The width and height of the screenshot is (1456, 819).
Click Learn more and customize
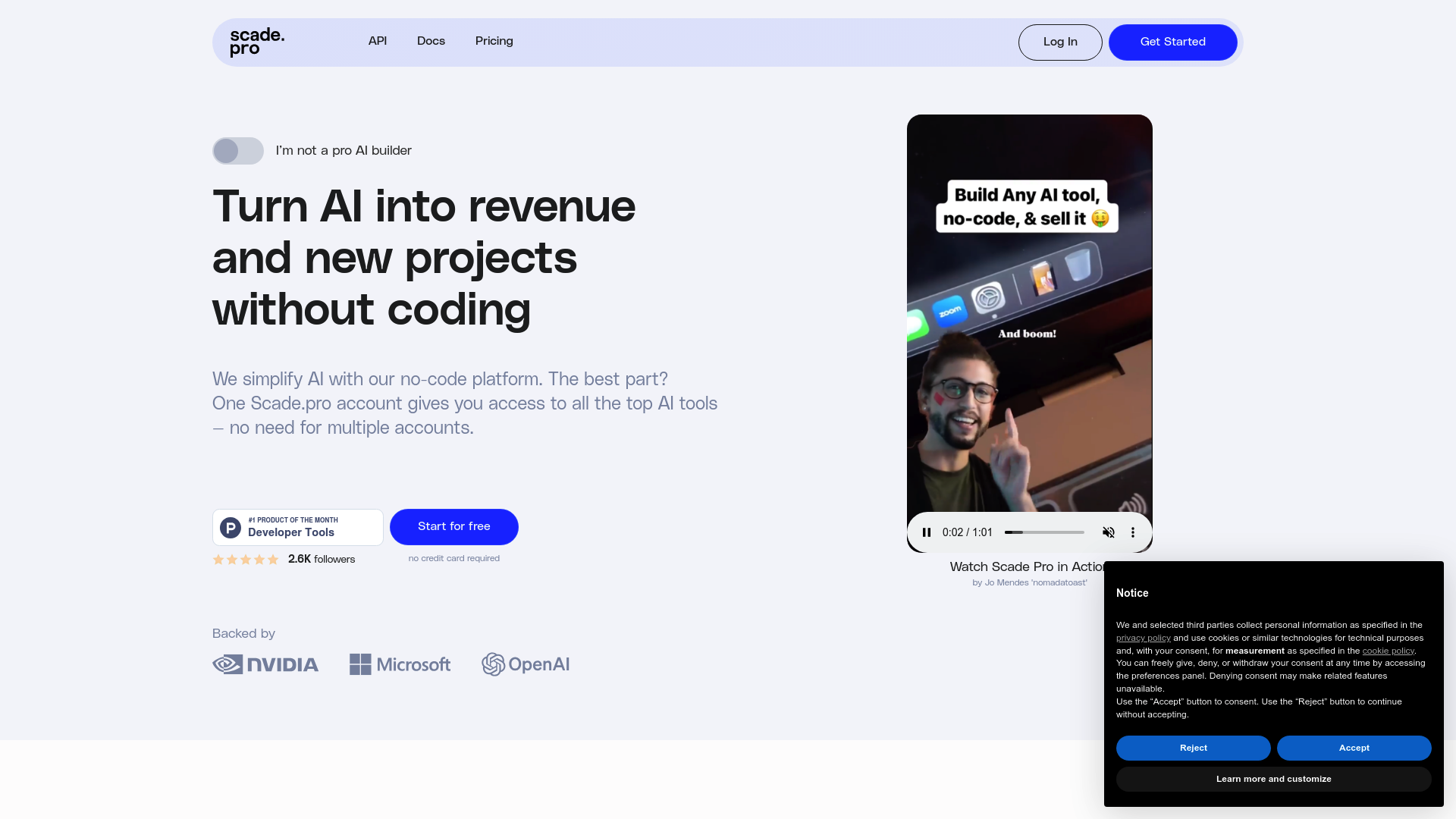(1274, 779)
